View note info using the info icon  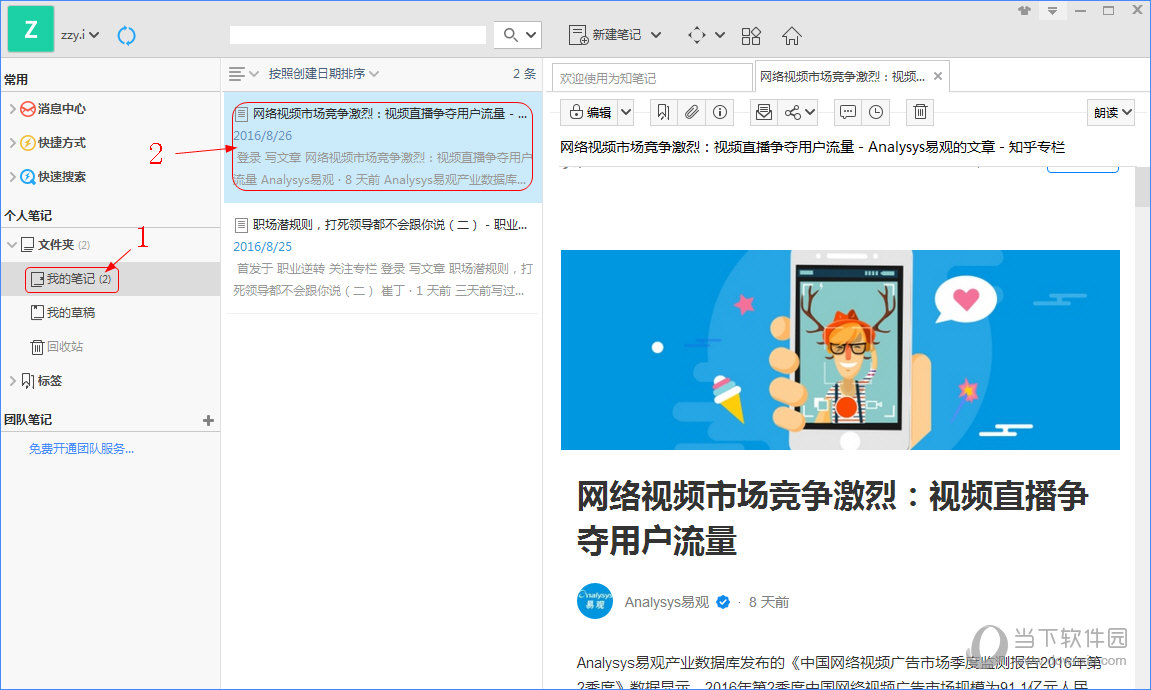coord(719,112)
